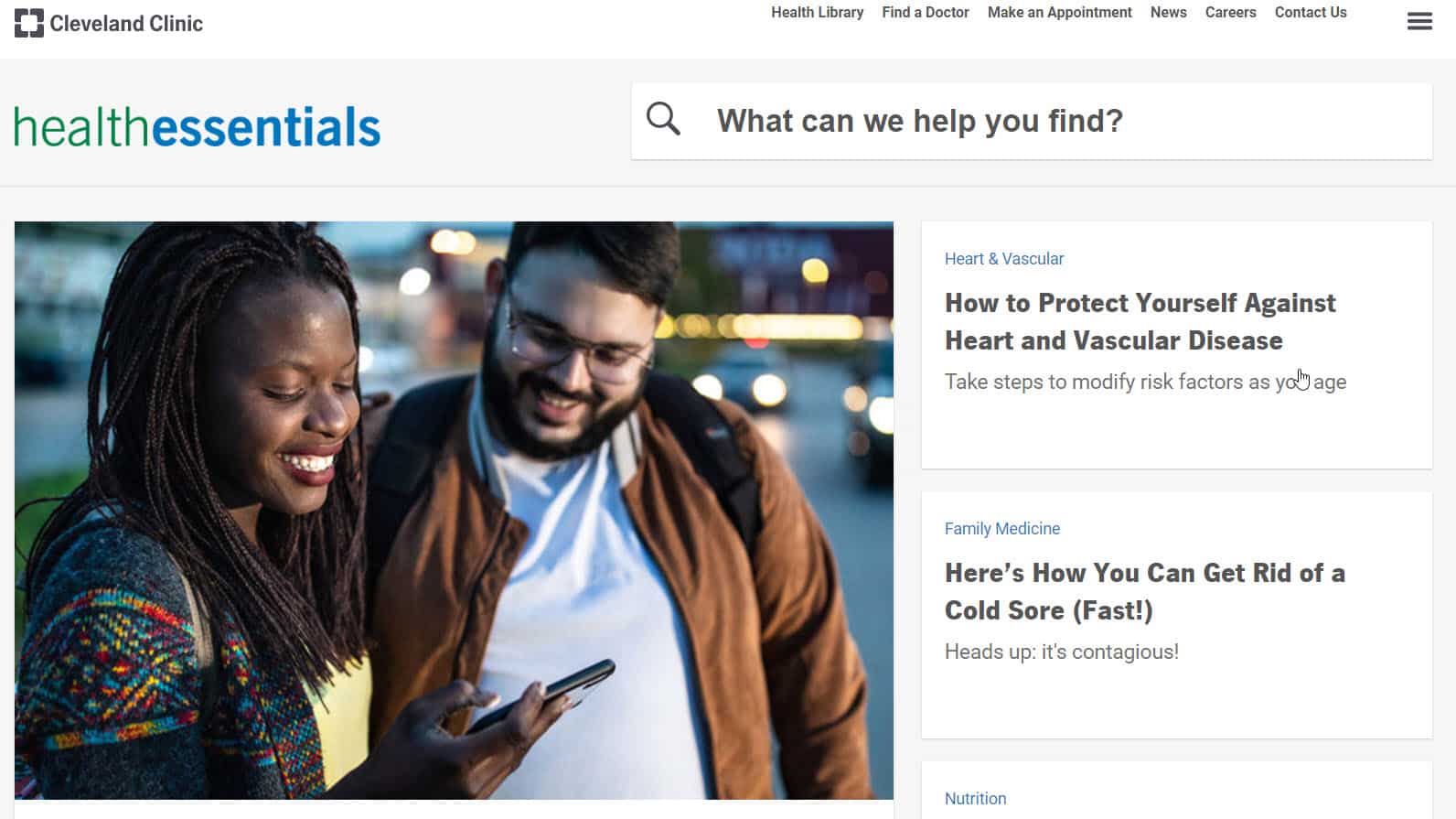1456x819 pixels.
Task: Open the Heart & Vascular category
Action: click(x=1004, y=259)
